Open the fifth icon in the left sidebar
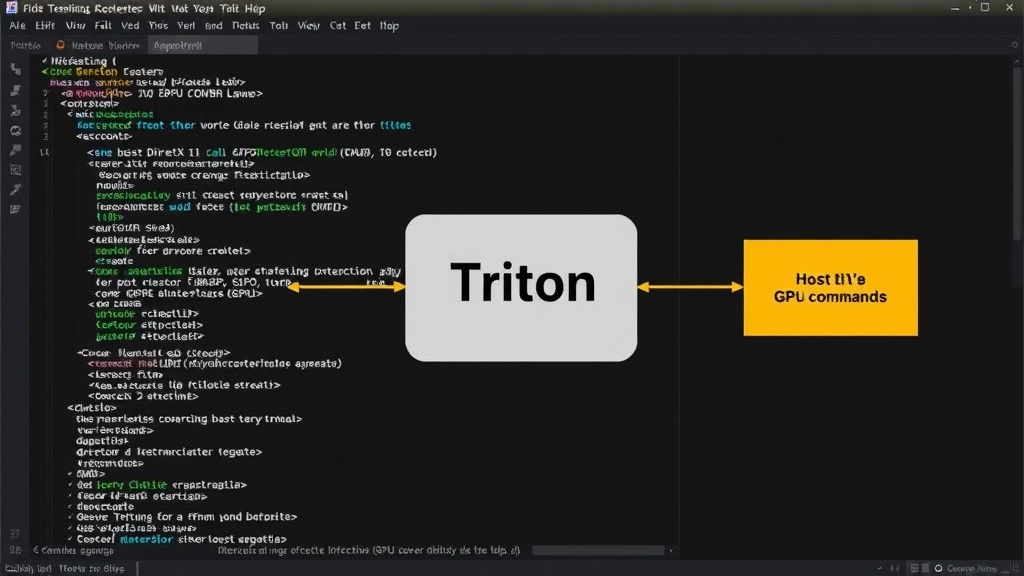The width and height of the screenshot is (1024, 576). point(16,150)
